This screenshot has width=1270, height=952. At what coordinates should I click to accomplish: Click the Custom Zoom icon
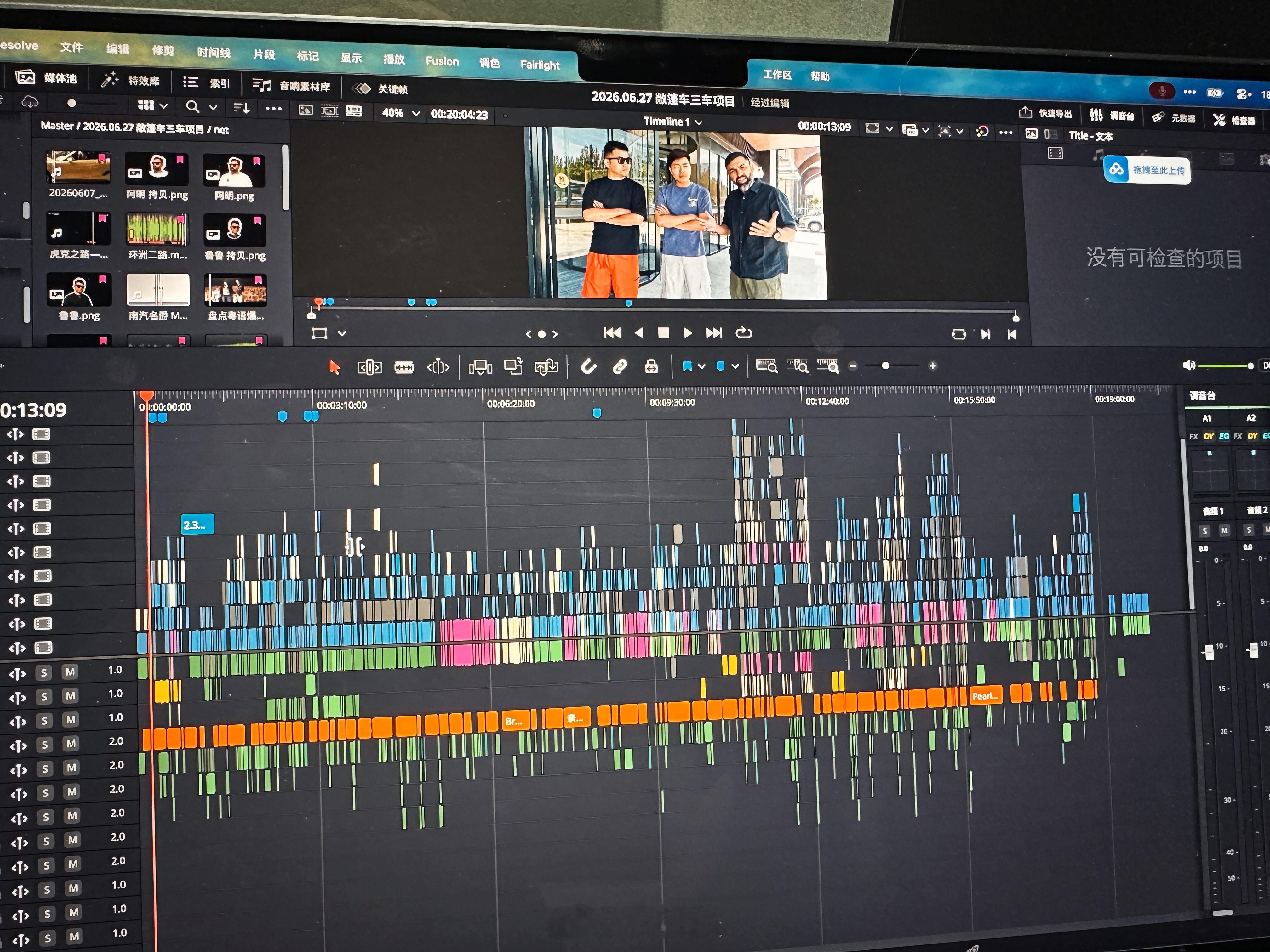coord(828,365)
